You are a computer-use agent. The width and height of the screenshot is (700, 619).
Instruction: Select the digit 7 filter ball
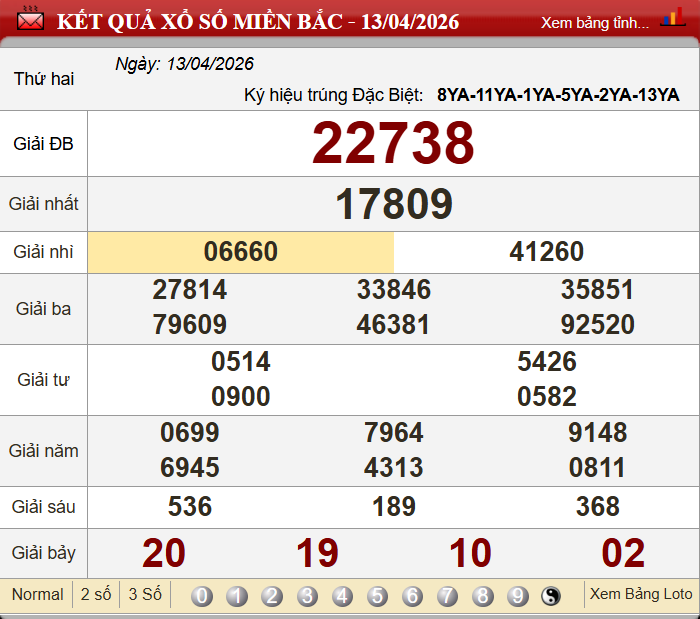[447, 596]
